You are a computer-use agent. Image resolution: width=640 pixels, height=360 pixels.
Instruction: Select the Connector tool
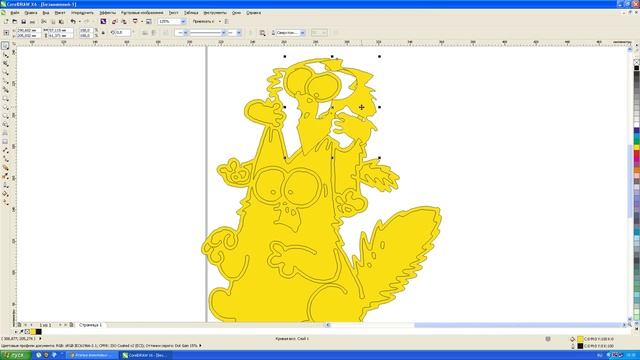5,159
